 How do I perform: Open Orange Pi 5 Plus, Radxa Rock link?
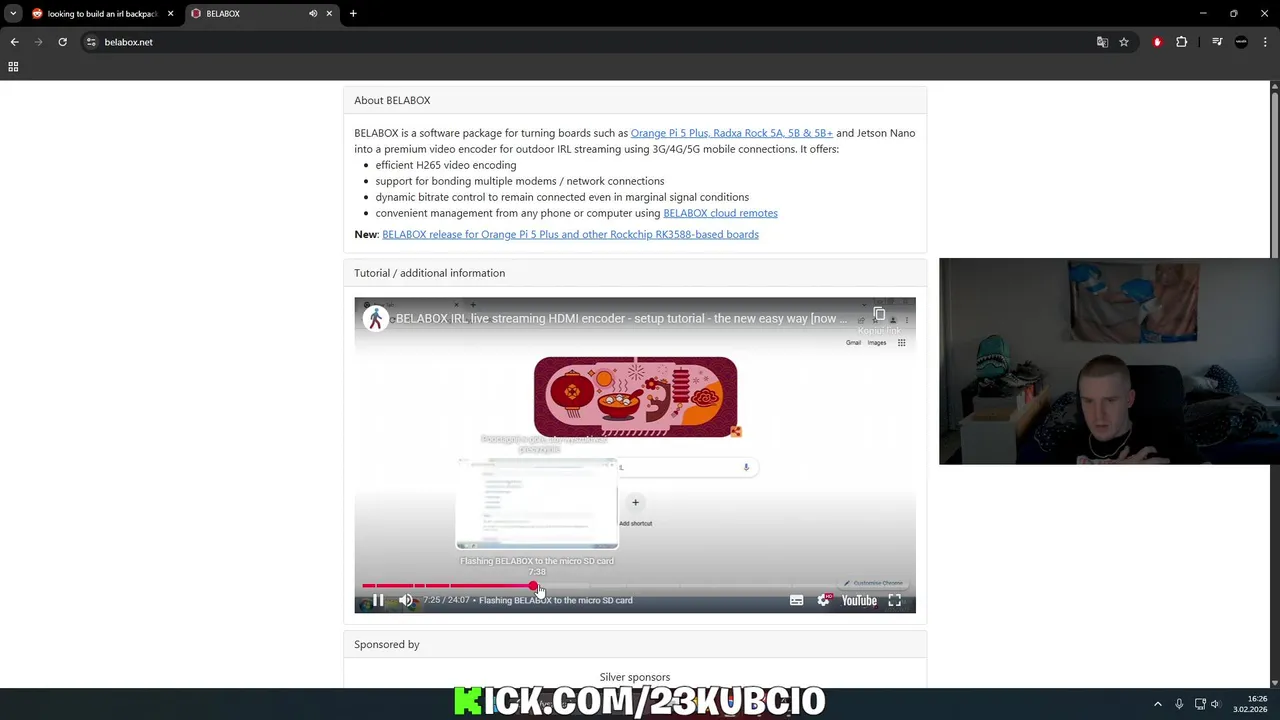pyautogui.click(x=731, y=133)
